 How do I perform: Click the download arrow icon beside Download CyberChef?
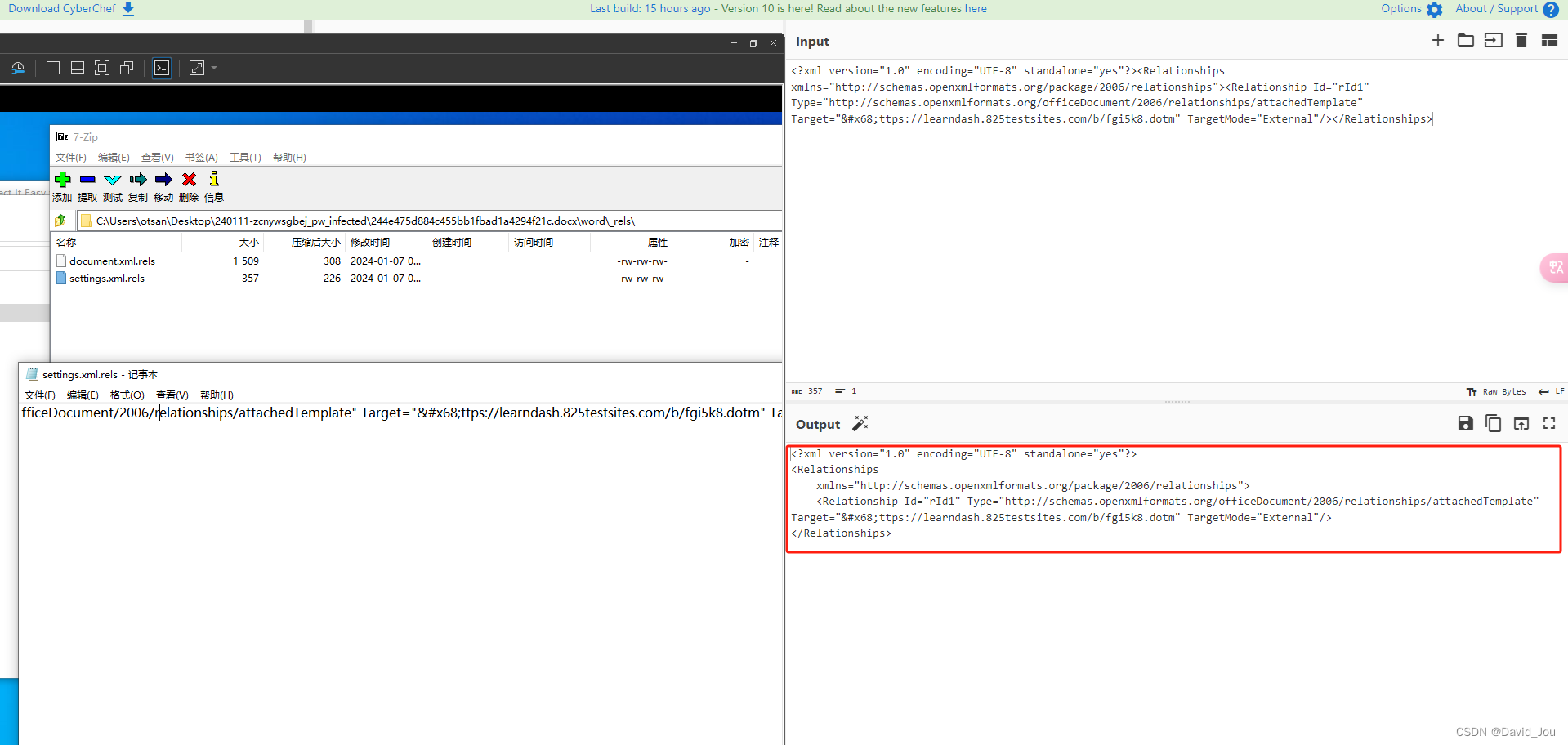(128, 9)
